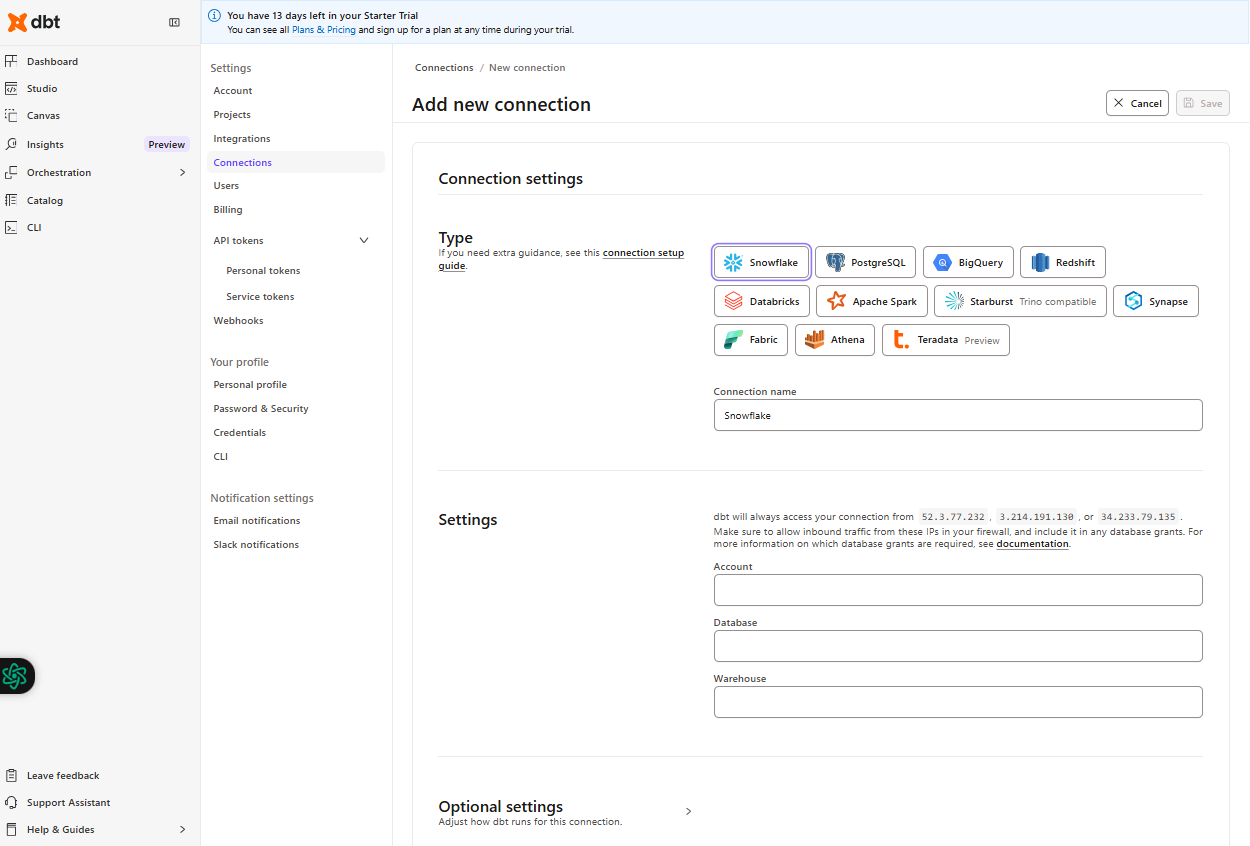Open the Plans & Pricing link

(x=323, y=30)
